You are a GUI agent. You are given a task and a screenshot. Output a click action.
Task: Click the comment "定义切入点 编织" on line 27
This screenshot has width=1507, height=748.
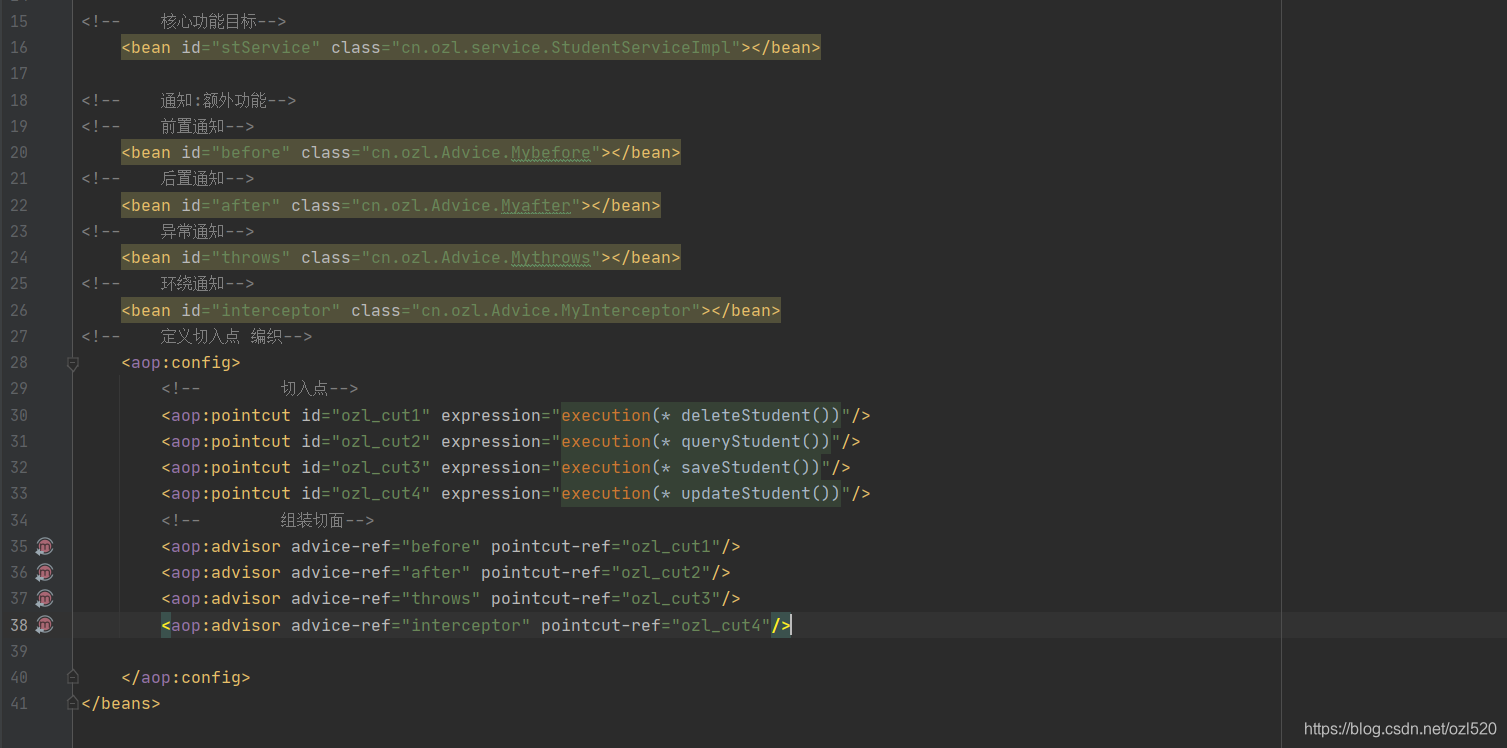click(x=221, y=336)
